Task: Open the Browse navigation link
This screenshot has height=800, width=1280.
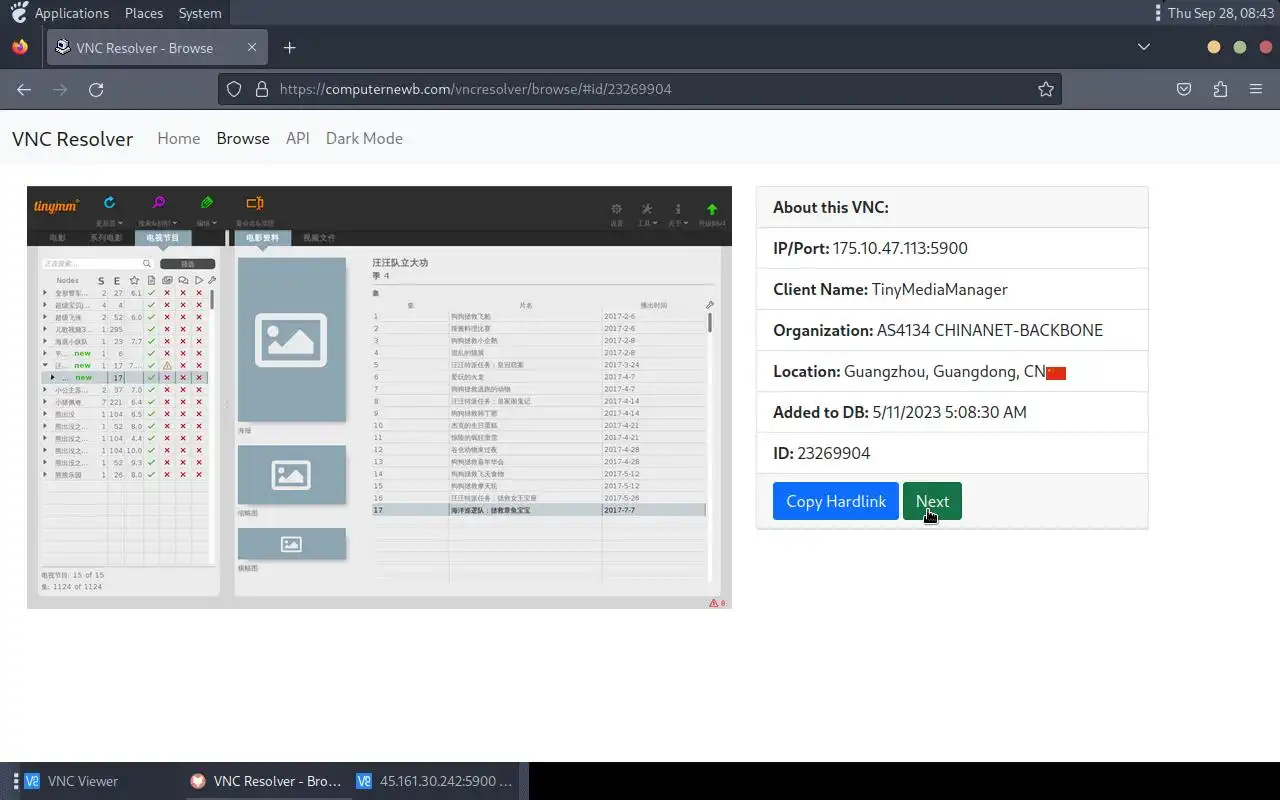Action: pyautogui.click(x=243, y=138)
